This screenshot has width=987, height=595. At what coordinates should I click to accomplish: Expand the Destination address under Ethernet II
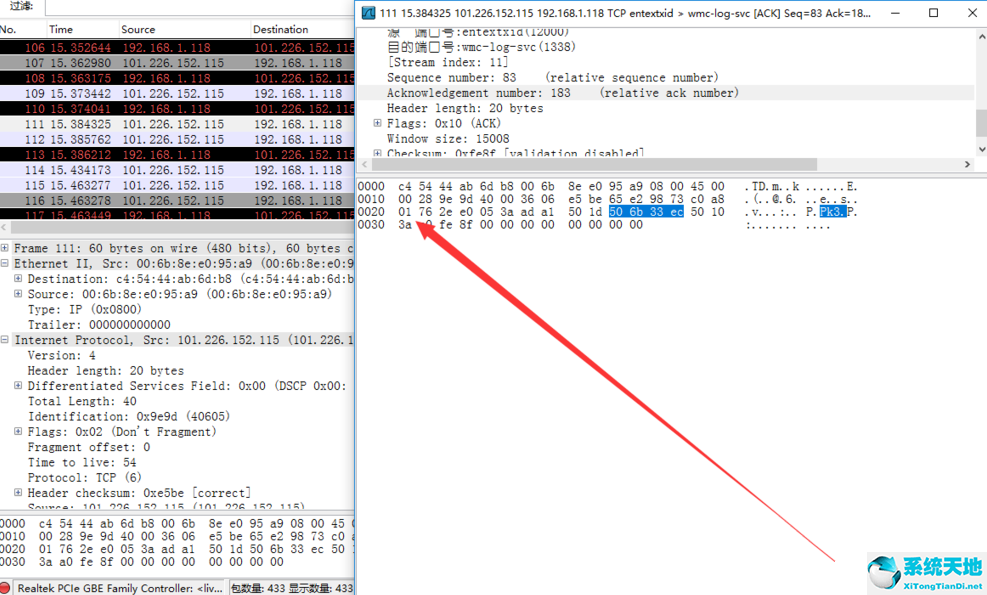click(x=17, y=278)
